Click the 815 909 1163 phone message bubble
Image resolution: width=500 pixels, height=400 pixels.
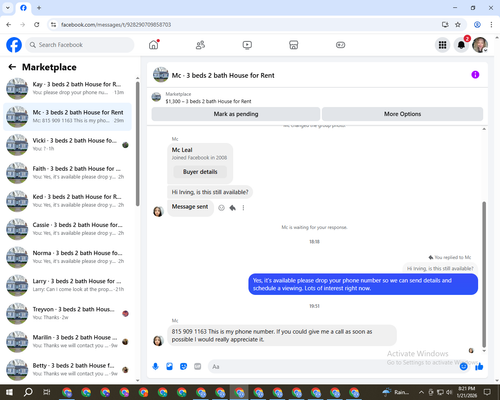pos(282,335)
